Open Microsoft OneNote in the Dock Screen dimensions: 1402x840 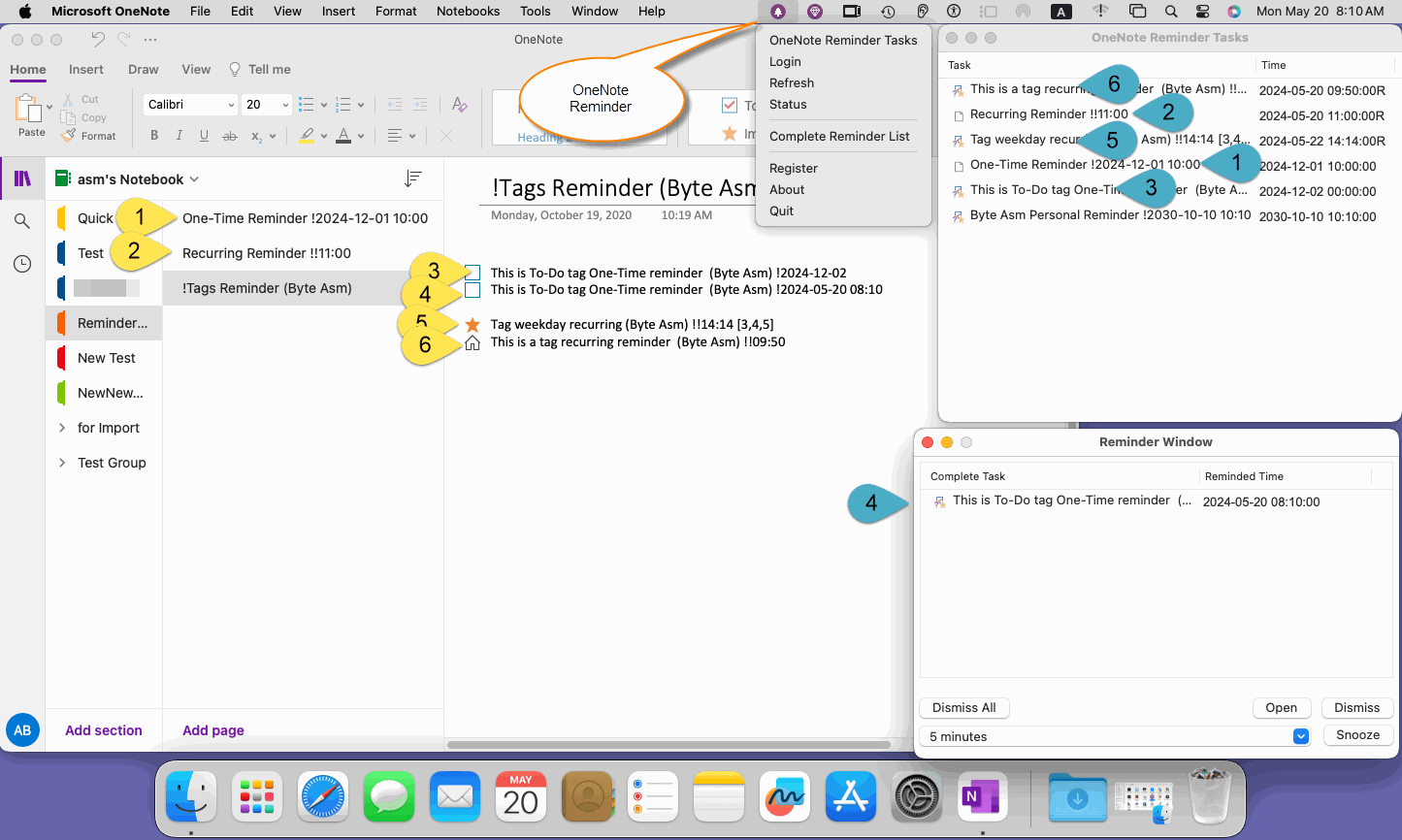(x=983, y=797)
